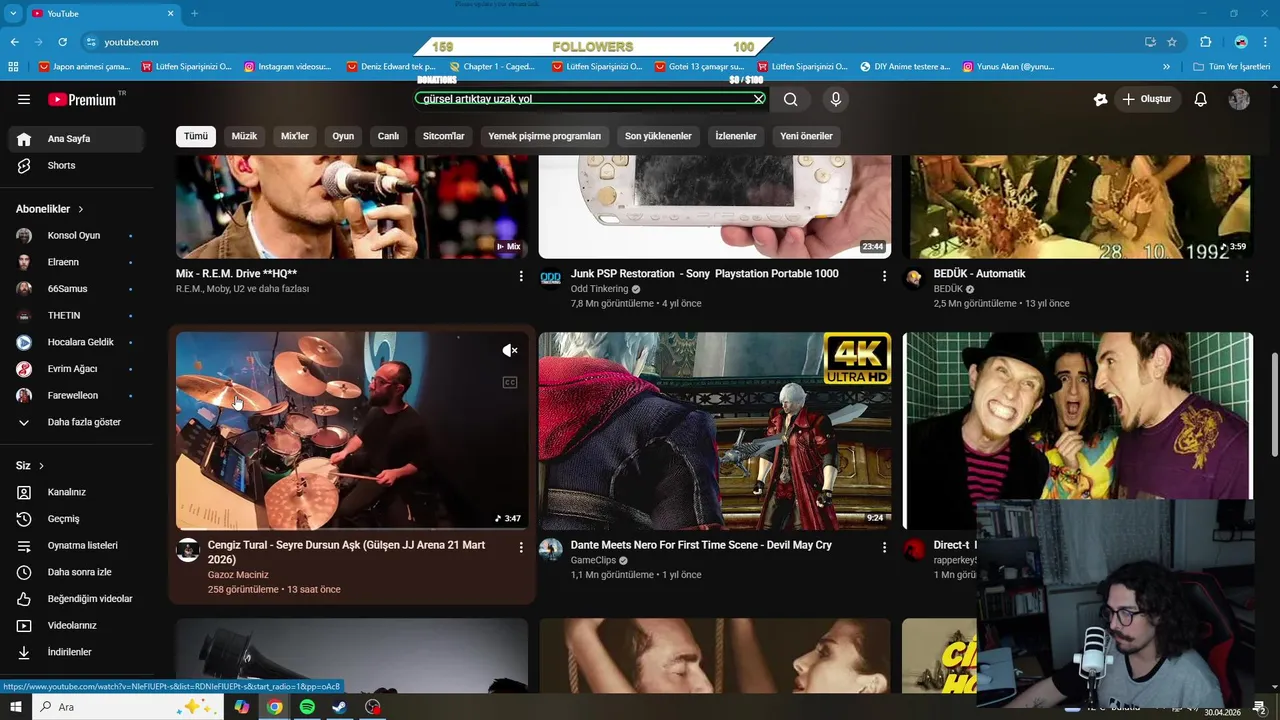
Task: Select the Müzik filter chip
Action: click(244, 136)
